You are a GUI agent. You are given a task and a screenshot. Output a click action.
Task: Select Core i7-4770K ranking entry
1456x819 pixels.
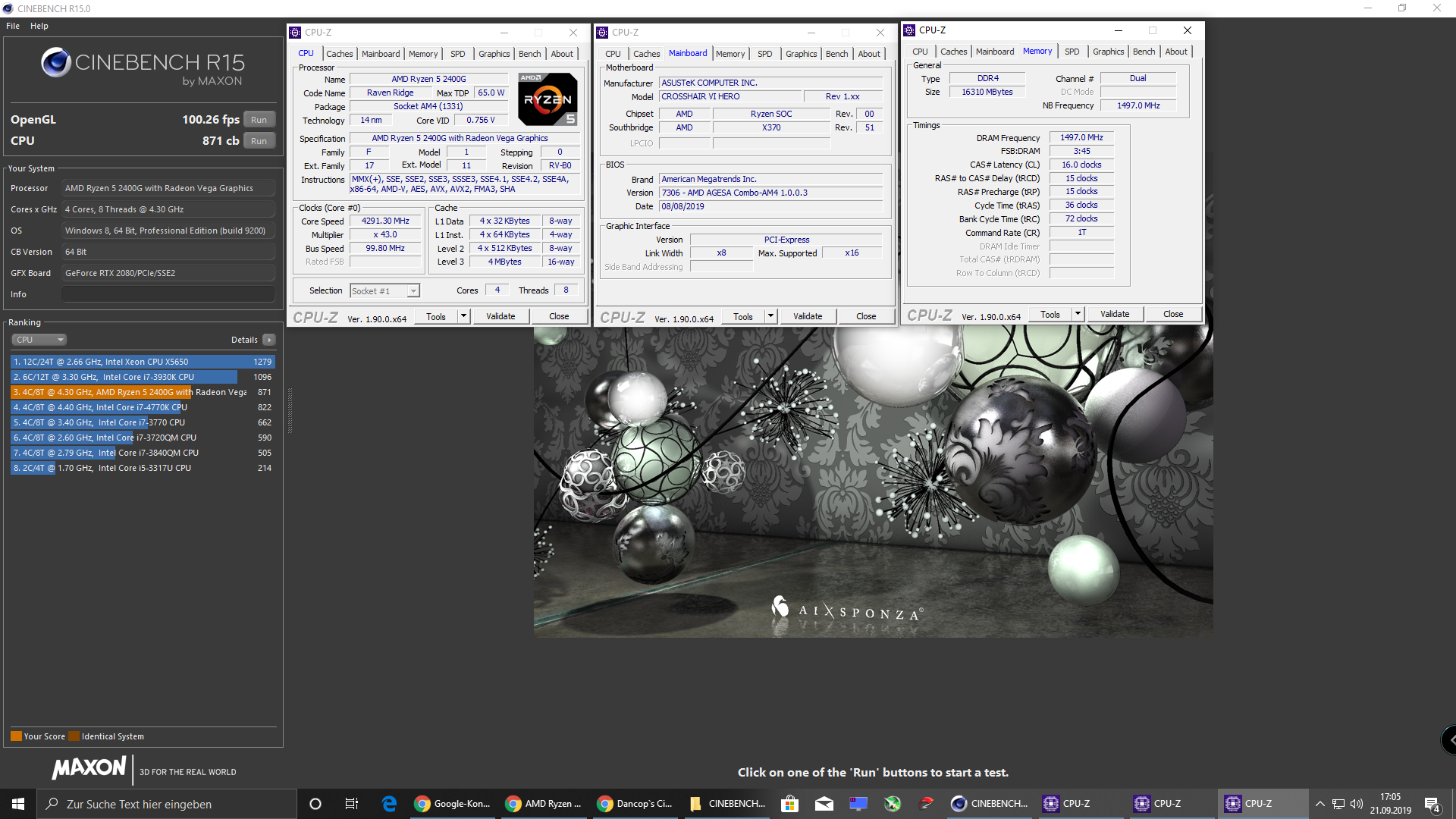coord(143,407)
